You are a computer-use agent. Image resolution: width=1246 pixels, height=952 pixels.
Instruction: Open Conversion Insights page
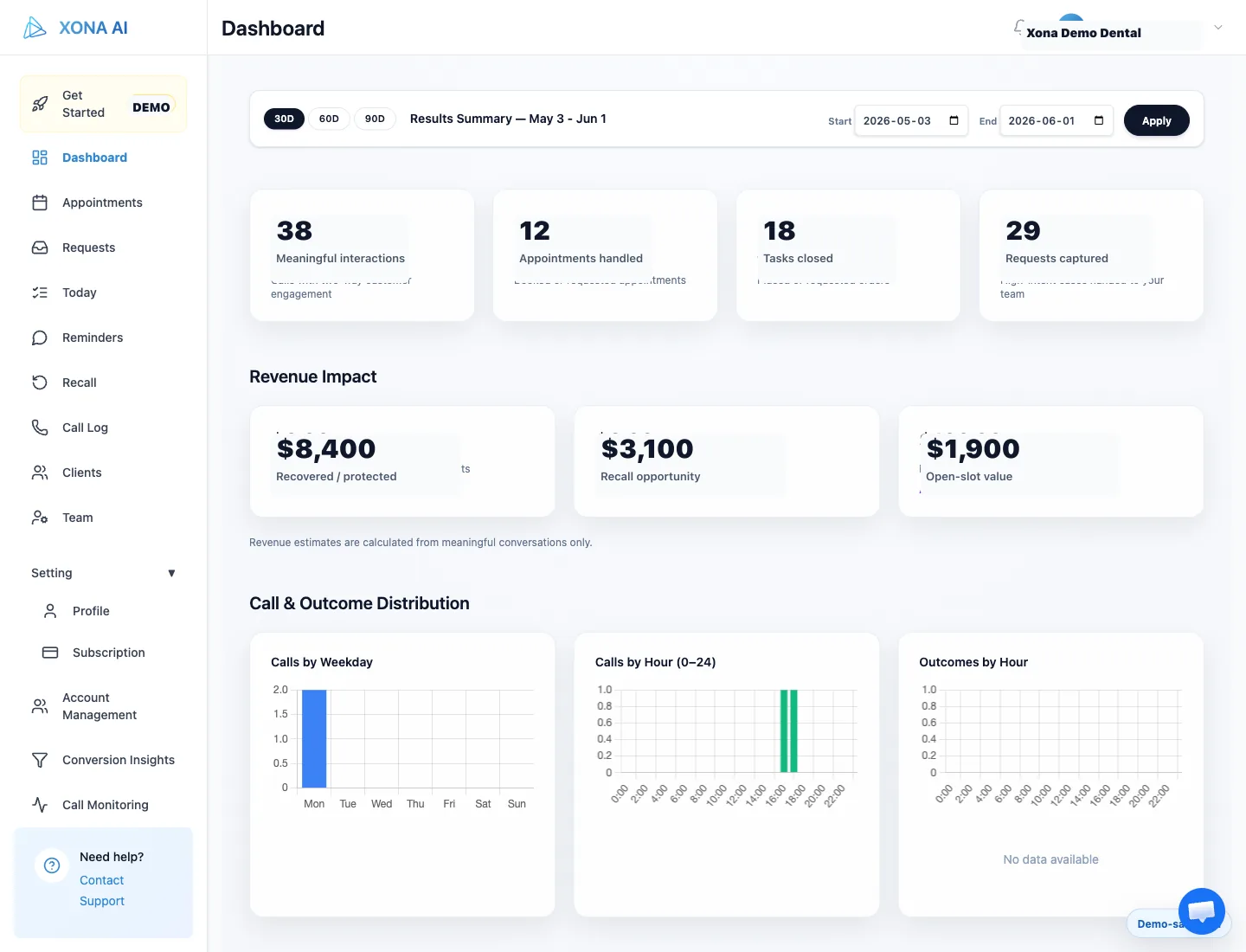coord(103,760)
